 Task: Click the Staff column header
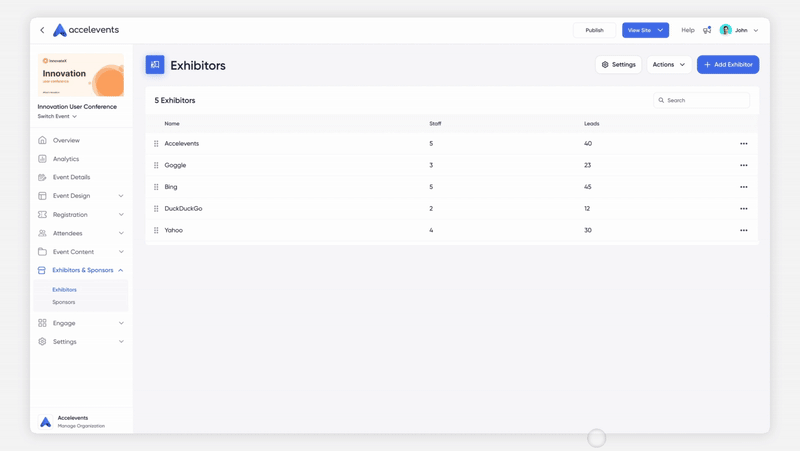point(435,123)
